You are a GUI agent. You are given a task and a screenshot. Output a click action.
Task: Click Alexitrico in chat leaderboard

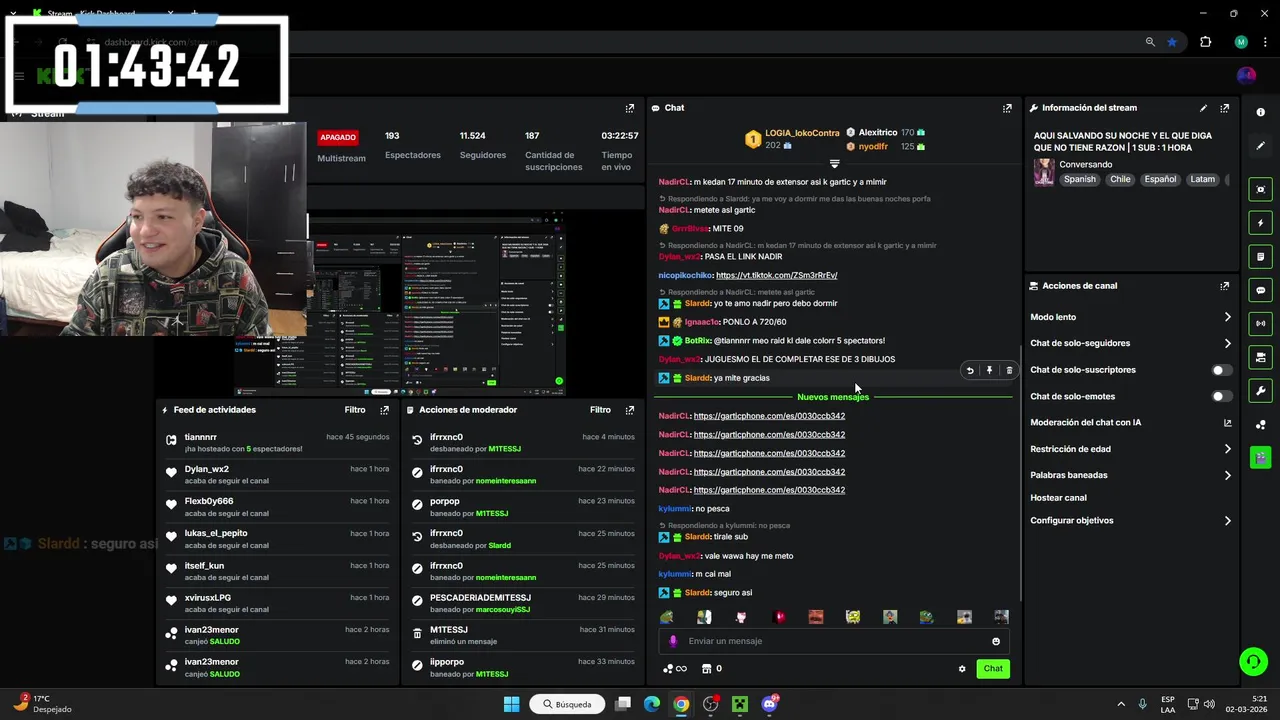point(878,133)
